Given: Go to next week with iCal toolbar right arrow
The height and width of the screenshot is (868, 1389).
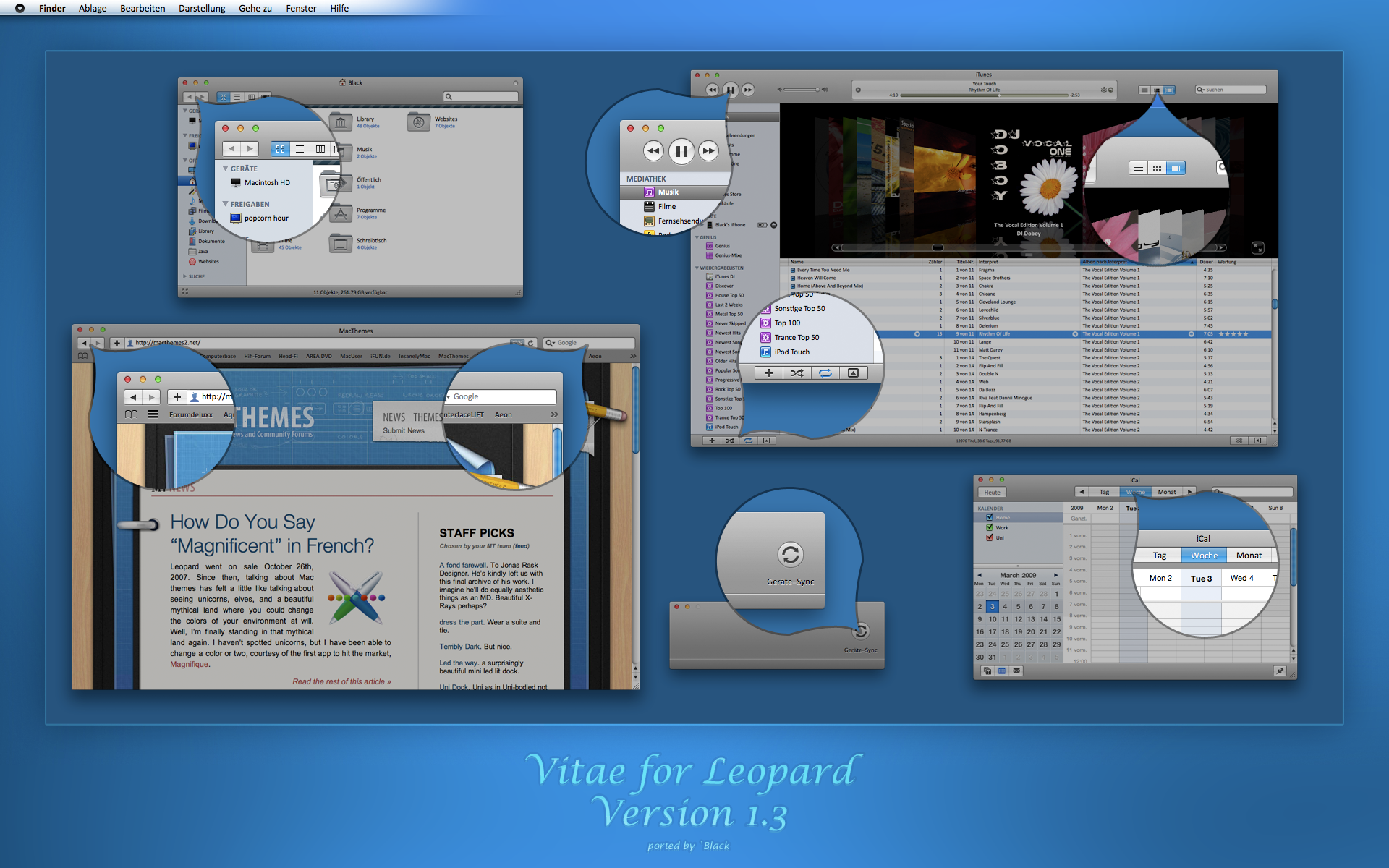Looking at the screenshot, I should [x=1189, y=492].
